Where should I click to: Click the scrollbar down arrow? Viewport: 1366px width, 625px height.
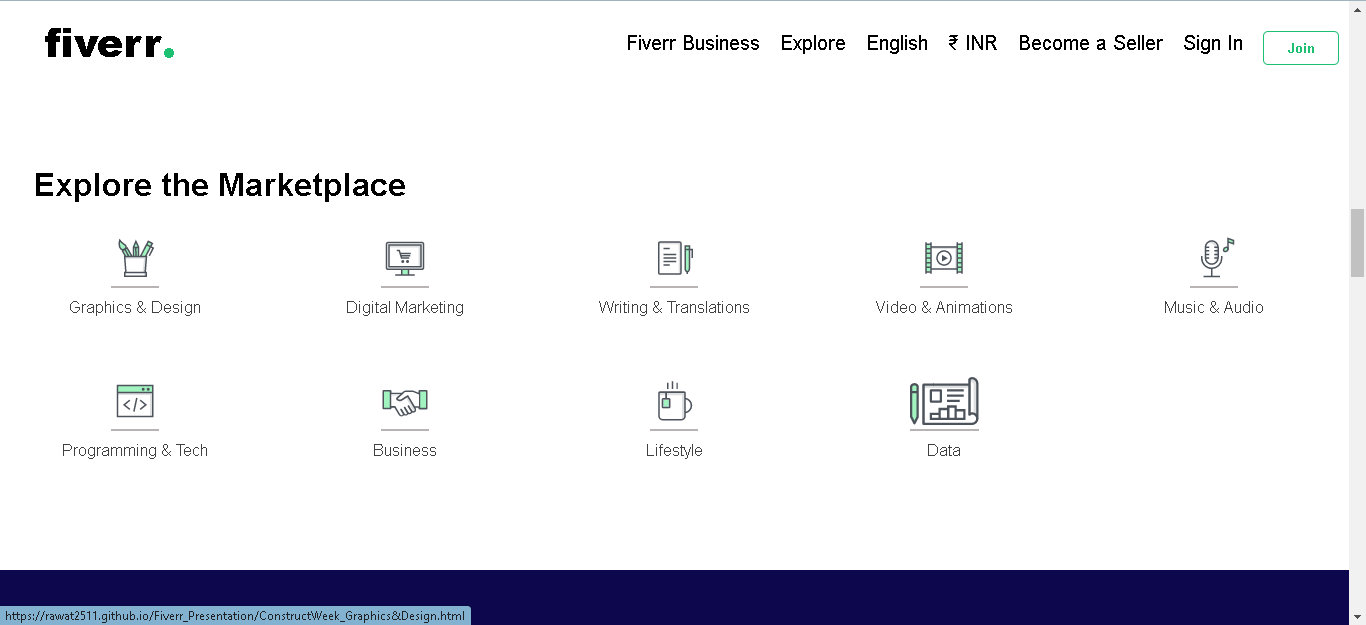click(x=1357, y=616)
